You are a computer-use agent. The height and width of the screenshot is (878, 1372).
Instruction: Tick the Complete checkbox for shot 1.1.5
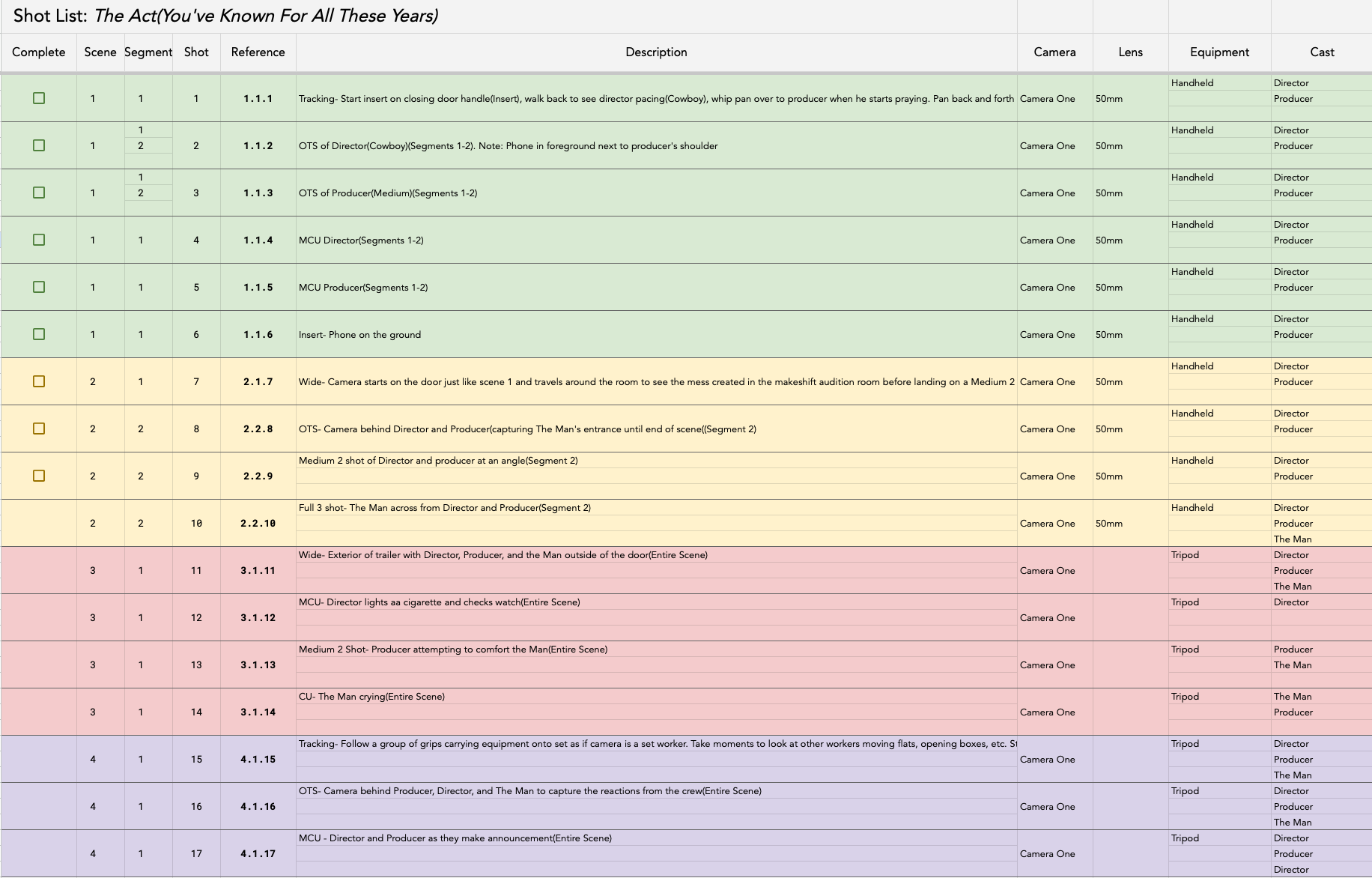[x=39, y=287]
